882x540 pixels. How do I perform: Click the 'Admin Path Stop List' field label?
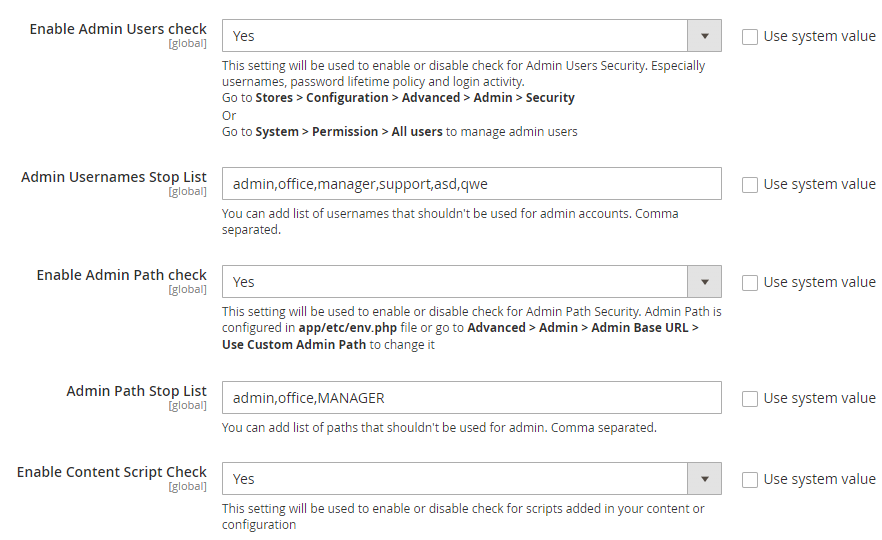point(136,391)
